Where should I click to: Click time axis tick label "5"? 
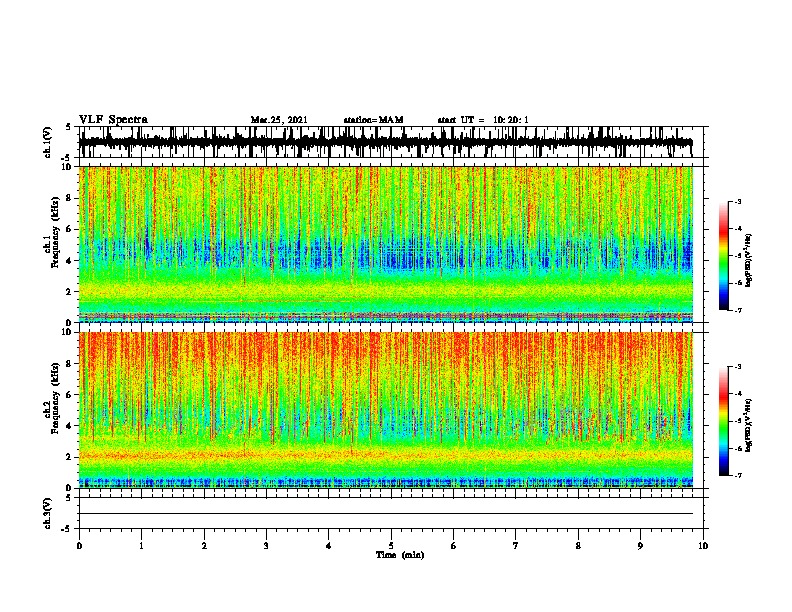click(x=391, y=546)
